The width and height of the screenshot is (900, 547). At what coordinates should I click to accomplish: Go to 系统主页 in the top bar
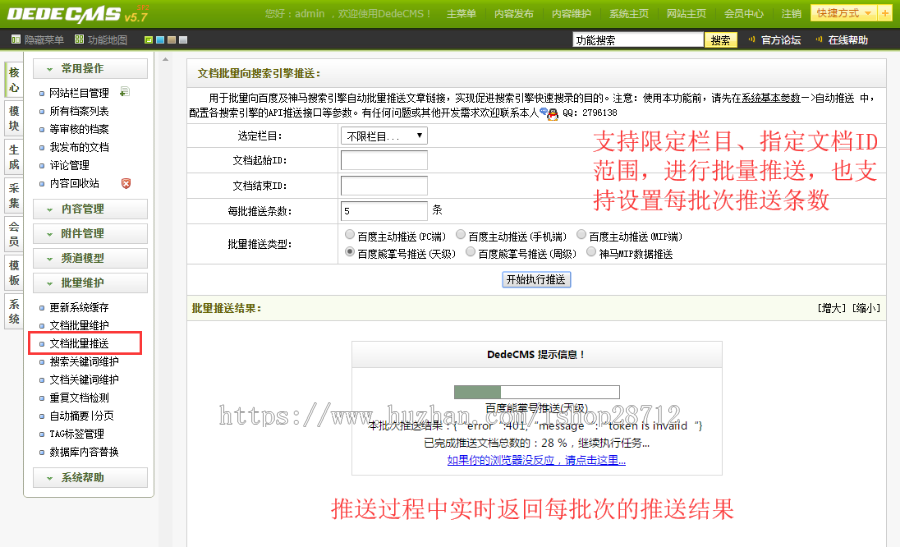pos(629,14)
